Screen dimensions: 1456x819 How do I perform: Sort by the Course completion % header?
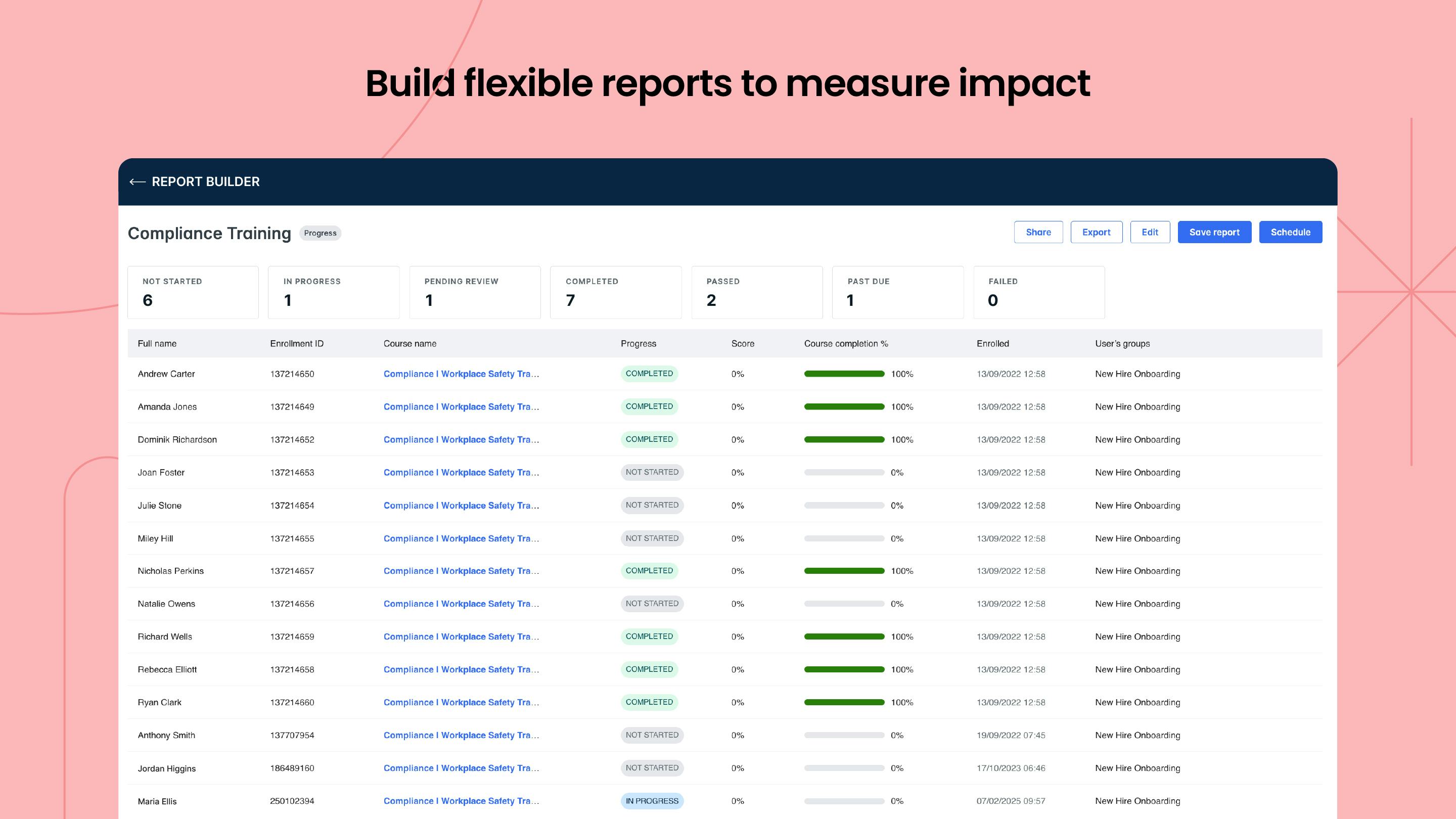tap(846, 344)
